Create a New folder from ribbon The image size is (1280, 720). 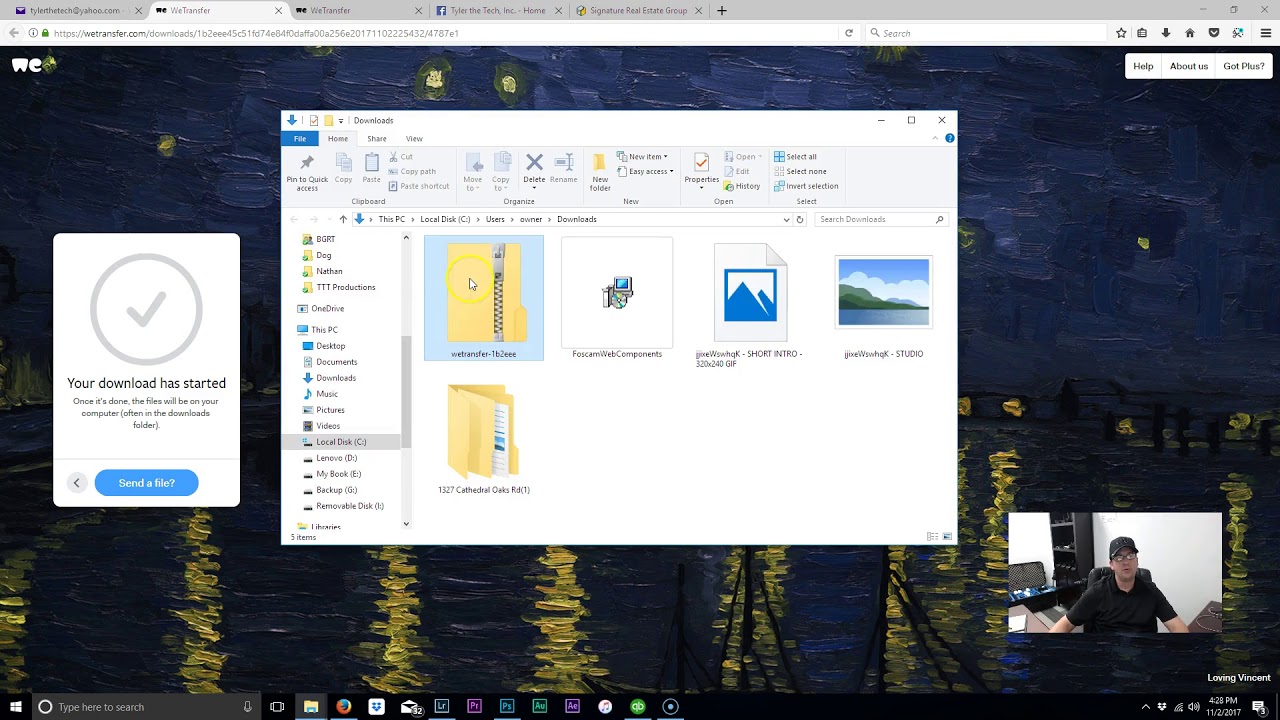pyautogui.click(x=600, y=172)
